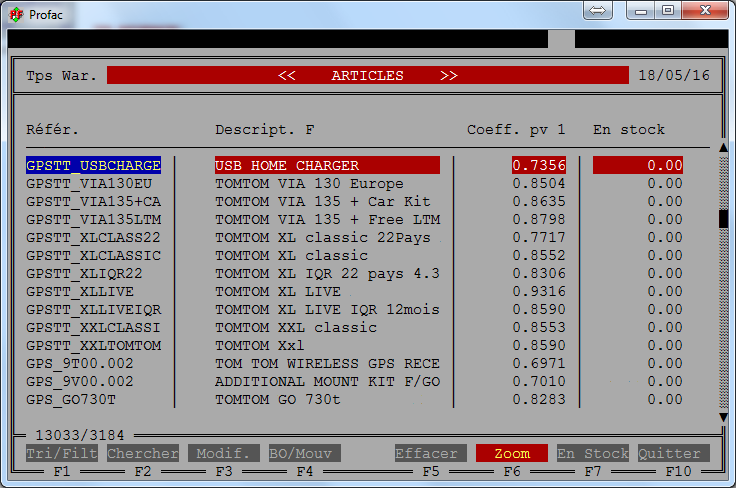Open Modif. to edit the article
Screen dimensions: 736x488
click(224, 453)
